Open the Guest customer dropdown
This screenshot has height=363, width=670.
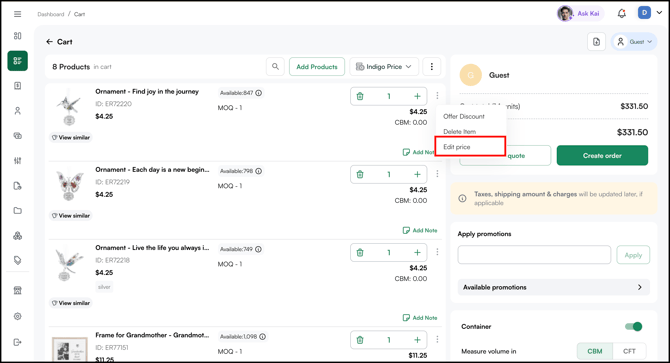(634, 42)
